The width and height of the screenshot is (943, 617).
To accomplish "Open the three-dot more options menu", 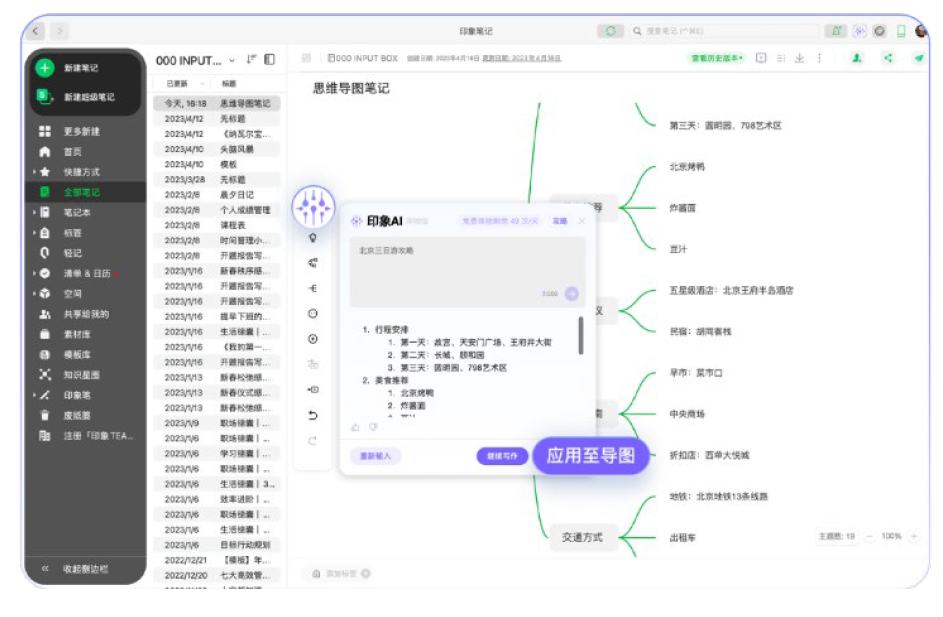I will point(819,58).
